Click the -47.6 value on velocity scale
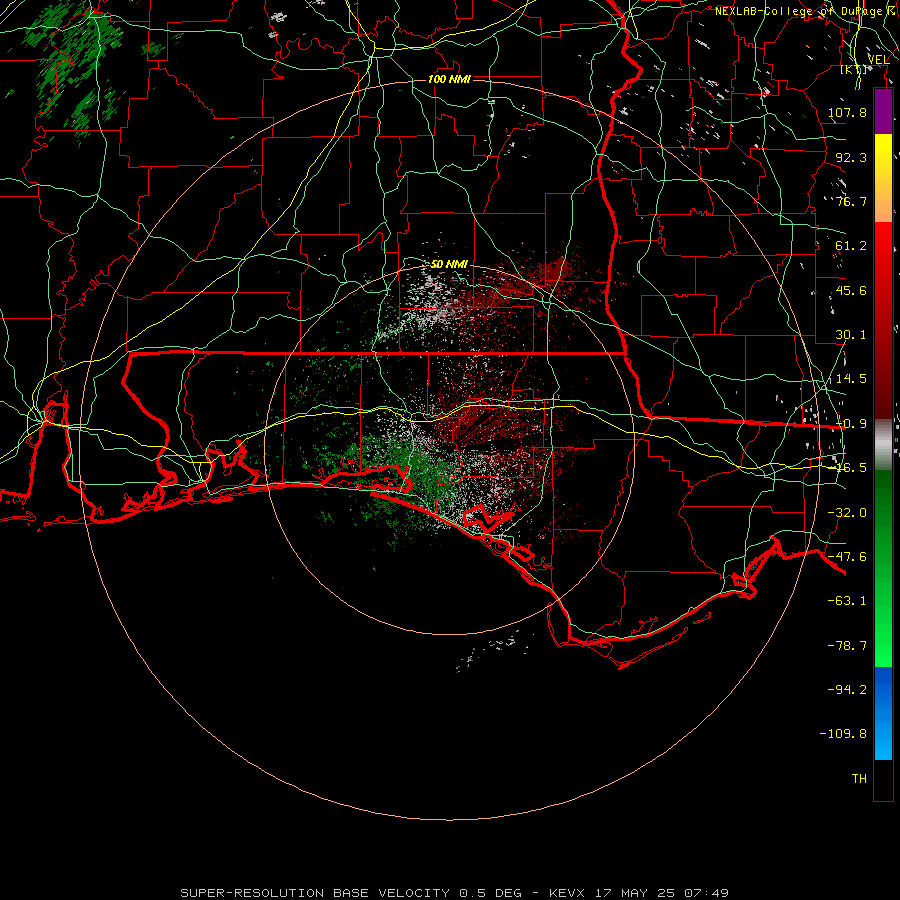The height and width of the screenshot is (900, 900). (x=847, y=557)
